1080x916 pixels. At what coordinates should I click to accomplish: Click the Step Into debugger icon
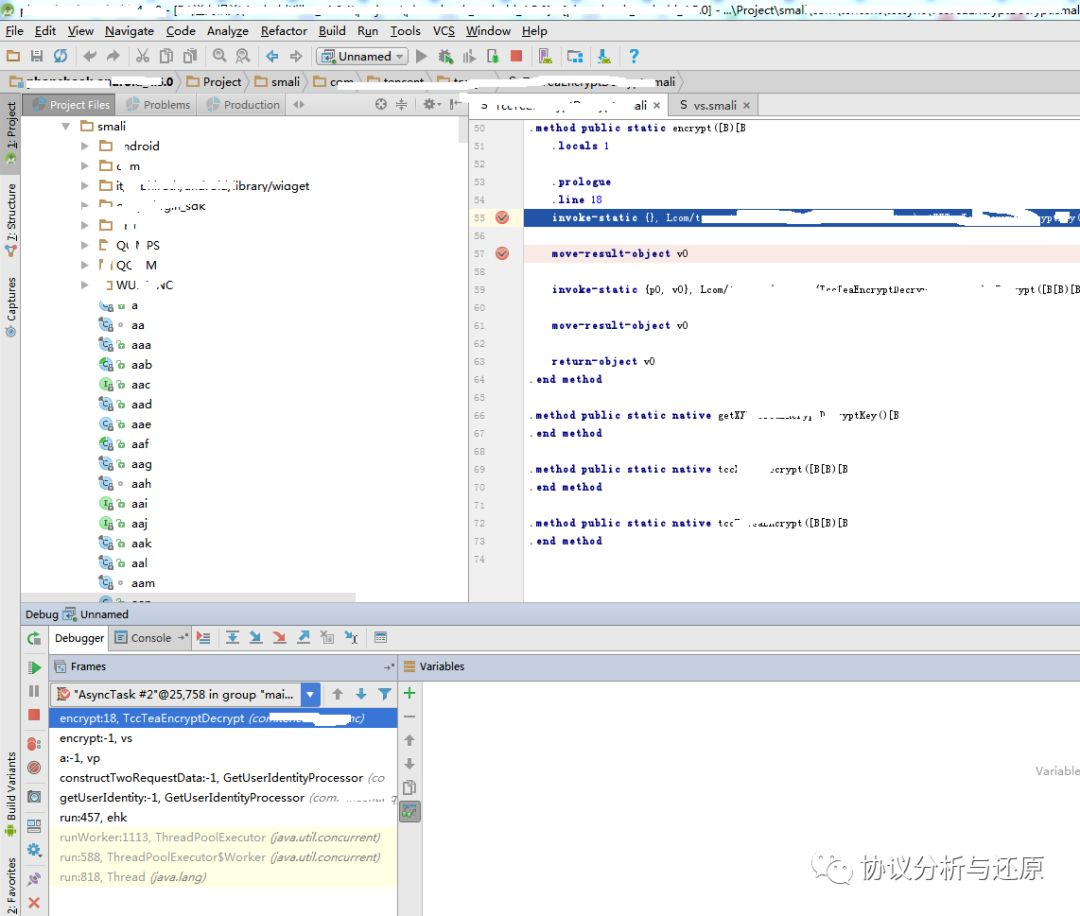[256, 637]
